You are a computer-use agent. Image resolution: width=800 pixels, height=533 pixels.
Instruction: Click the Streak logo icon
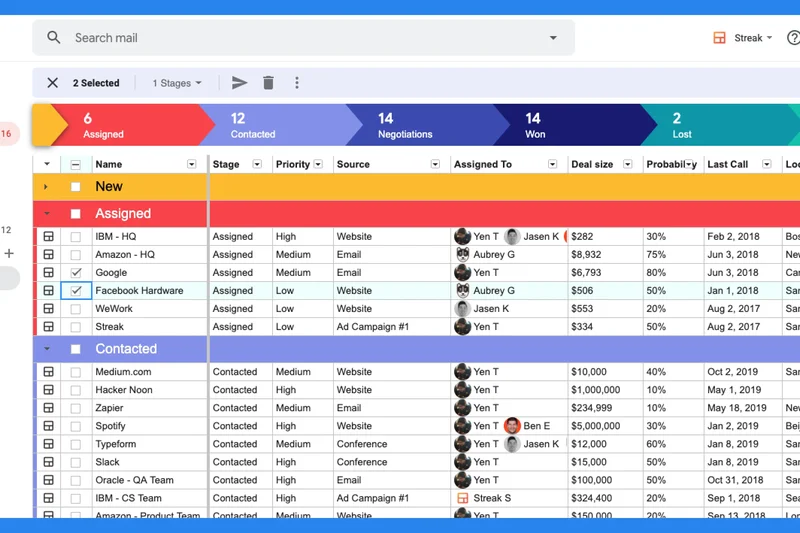coord(719,38)
